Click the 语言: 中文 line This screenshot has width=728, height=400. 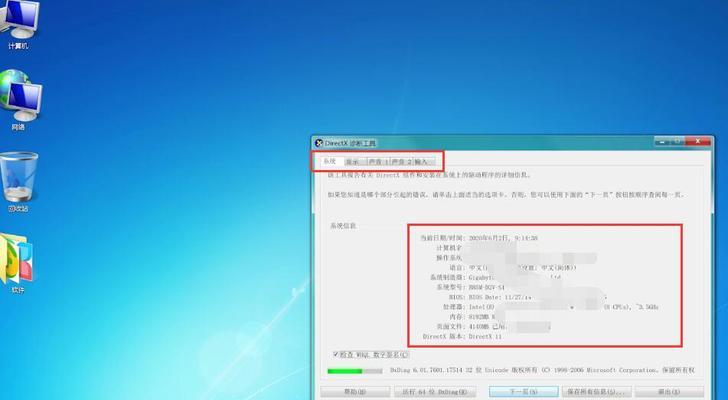point(513,267)
